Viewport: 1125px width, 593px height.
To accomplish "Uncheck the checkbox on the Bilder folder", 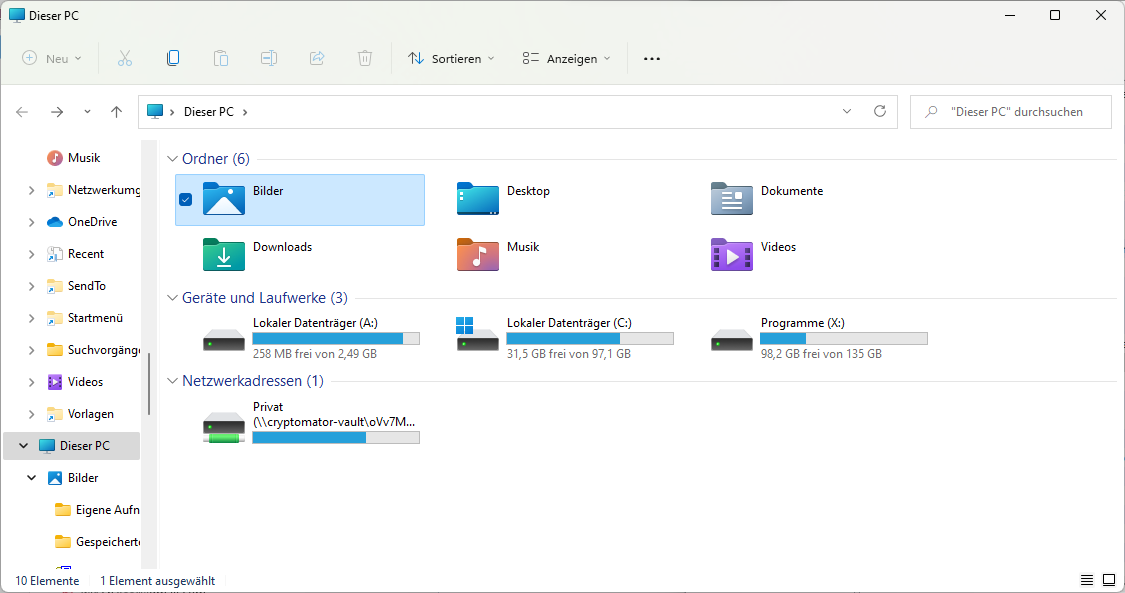I will click(x=185, y=200).
